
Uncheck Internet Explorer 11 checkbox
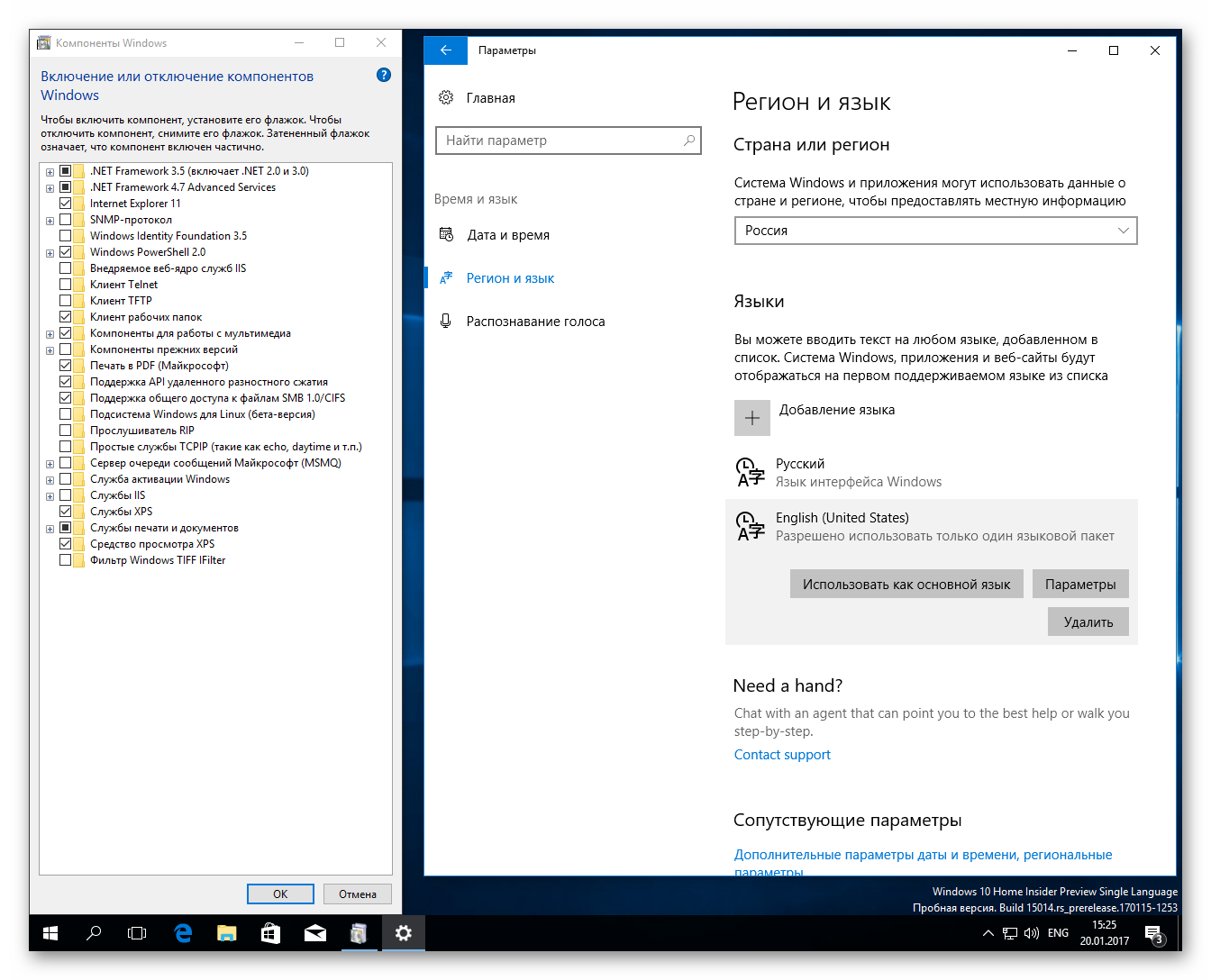pyautogui.click(x=65, y=204)
